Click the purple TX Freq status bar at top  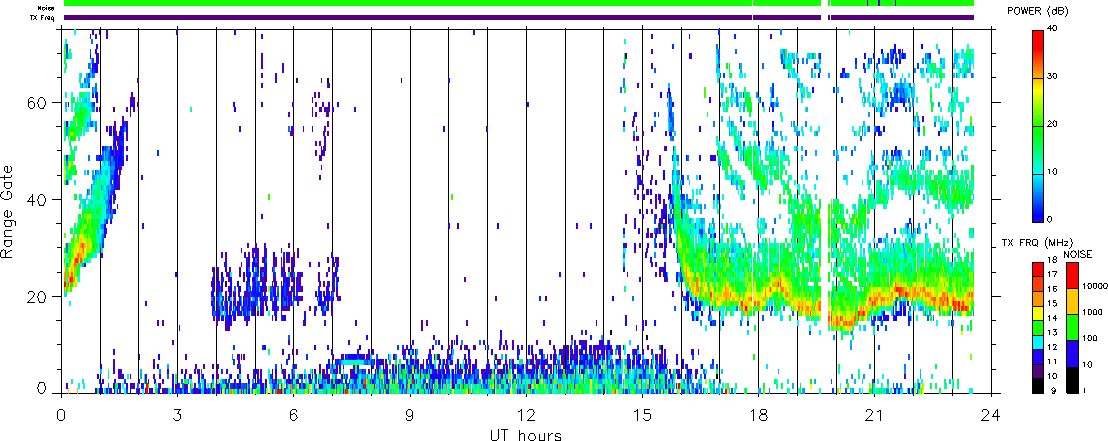pyautogui.click(x=519, y=18)
